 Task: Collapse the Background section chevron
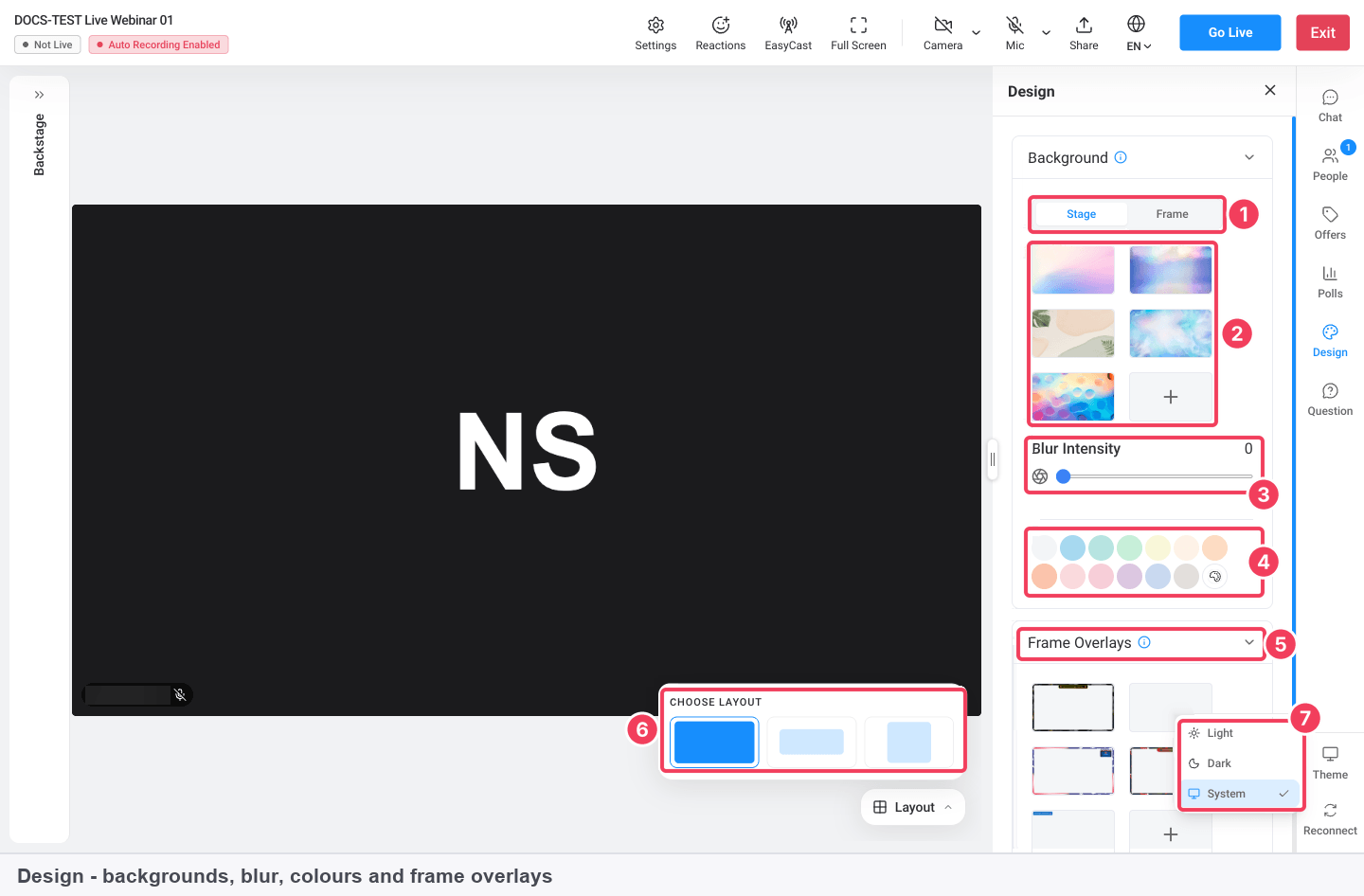[x=1249, y=157]
